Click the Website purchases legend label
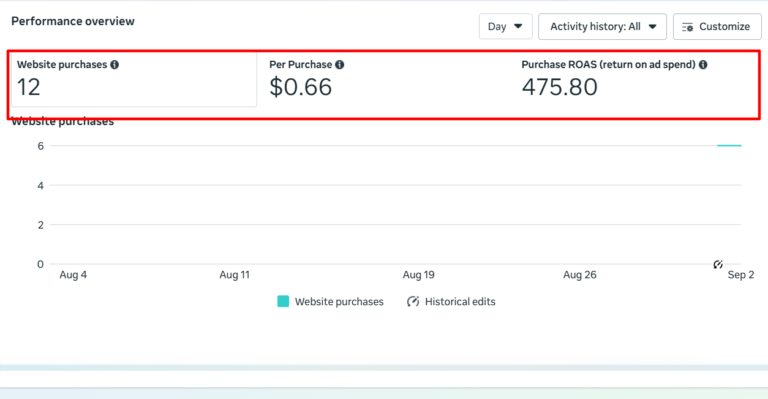 click(339, 302)
